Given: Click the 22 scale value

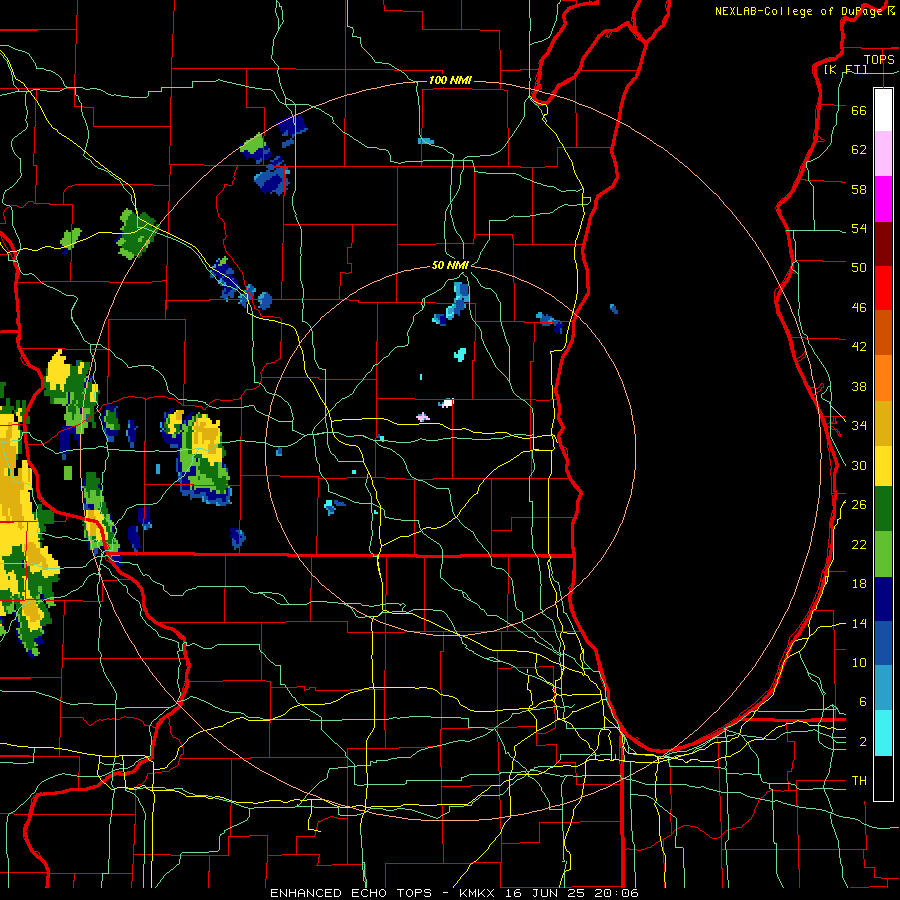Looking at the screenshot, I should click(859, 545).
